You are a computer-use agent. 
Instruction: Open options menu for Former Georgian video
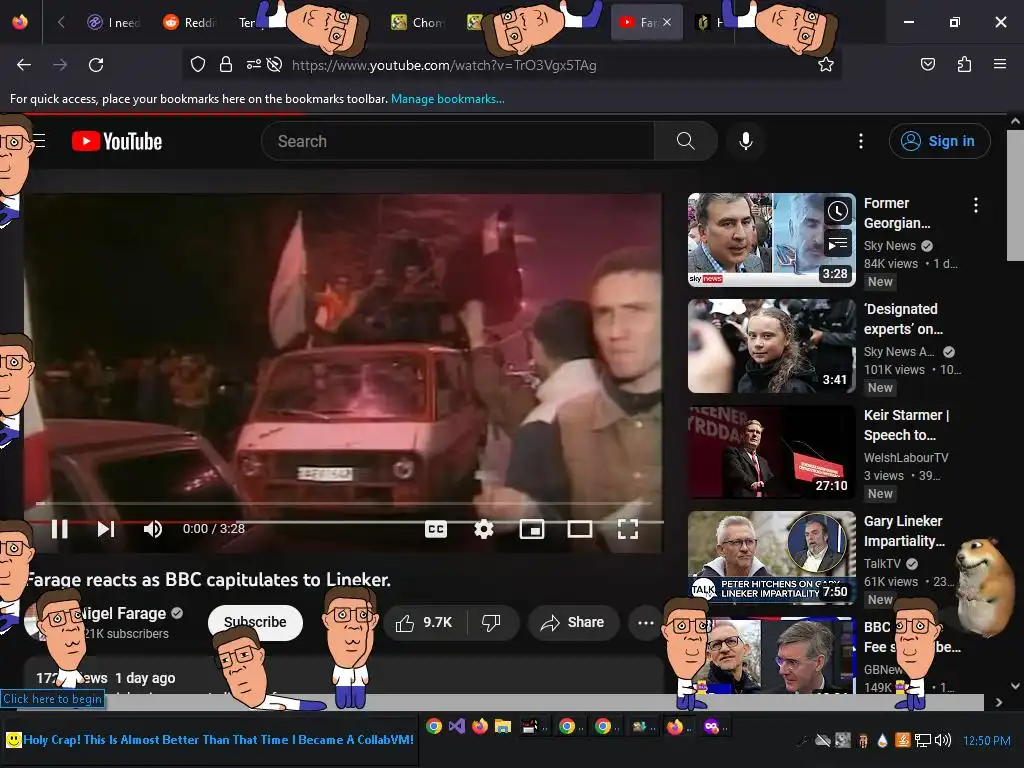976,205
